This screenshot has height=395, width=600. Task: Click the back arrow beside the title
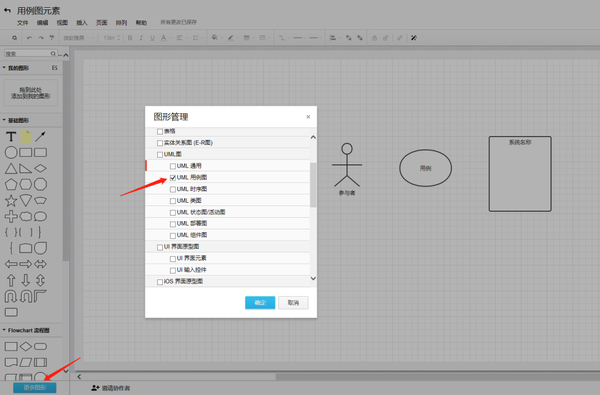(7, 11)
